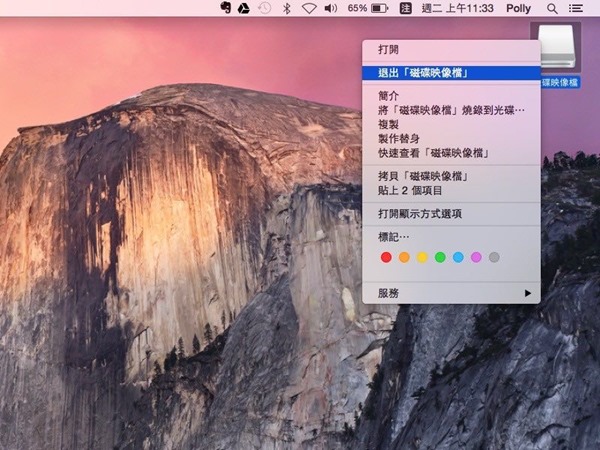Choose 退出「磁碟映像檔」 to eject
Viewport: 600px width, 450px height.
tap(451, 73)
